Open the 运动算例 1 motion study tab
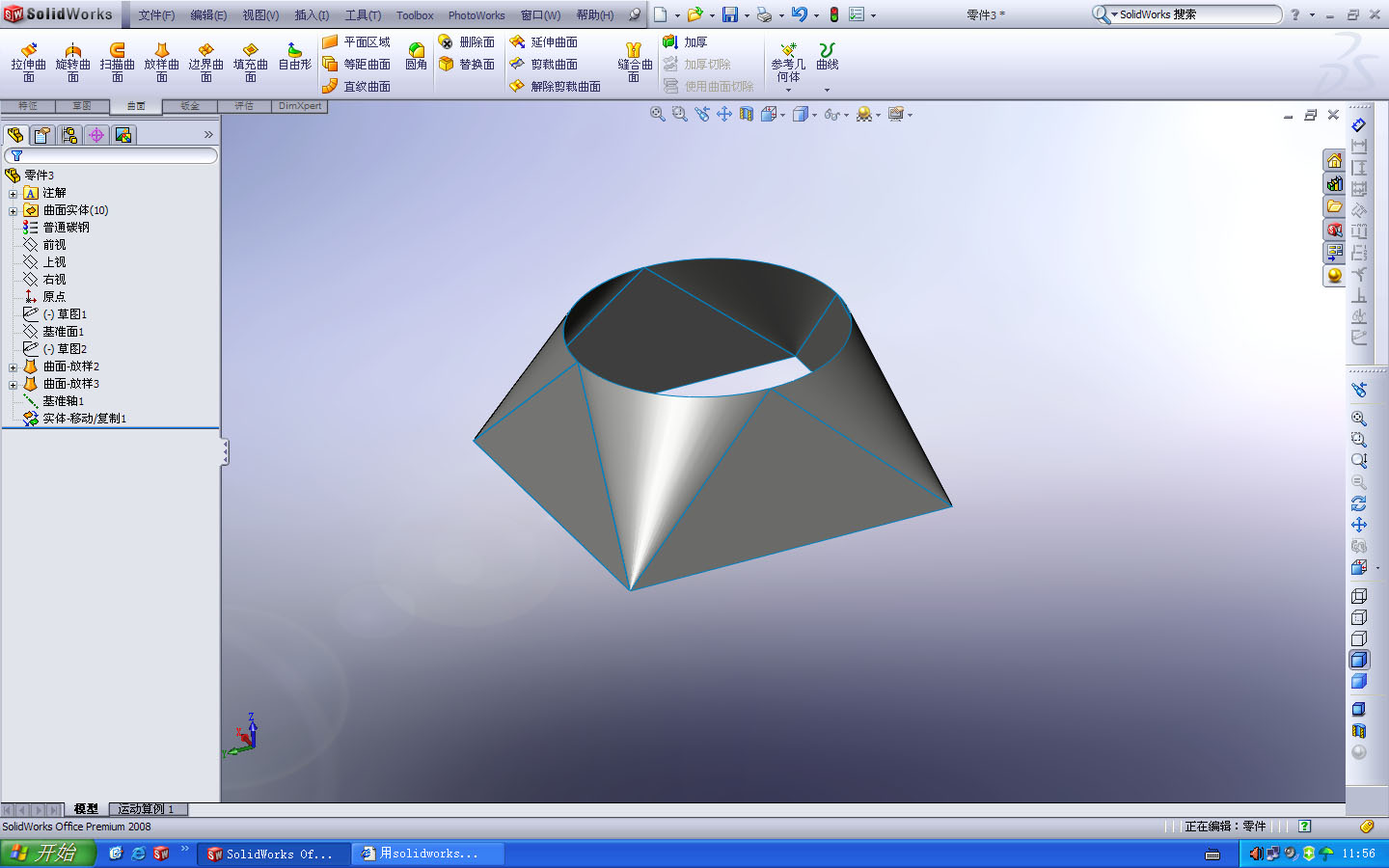1389x868 pixels. 147,809
